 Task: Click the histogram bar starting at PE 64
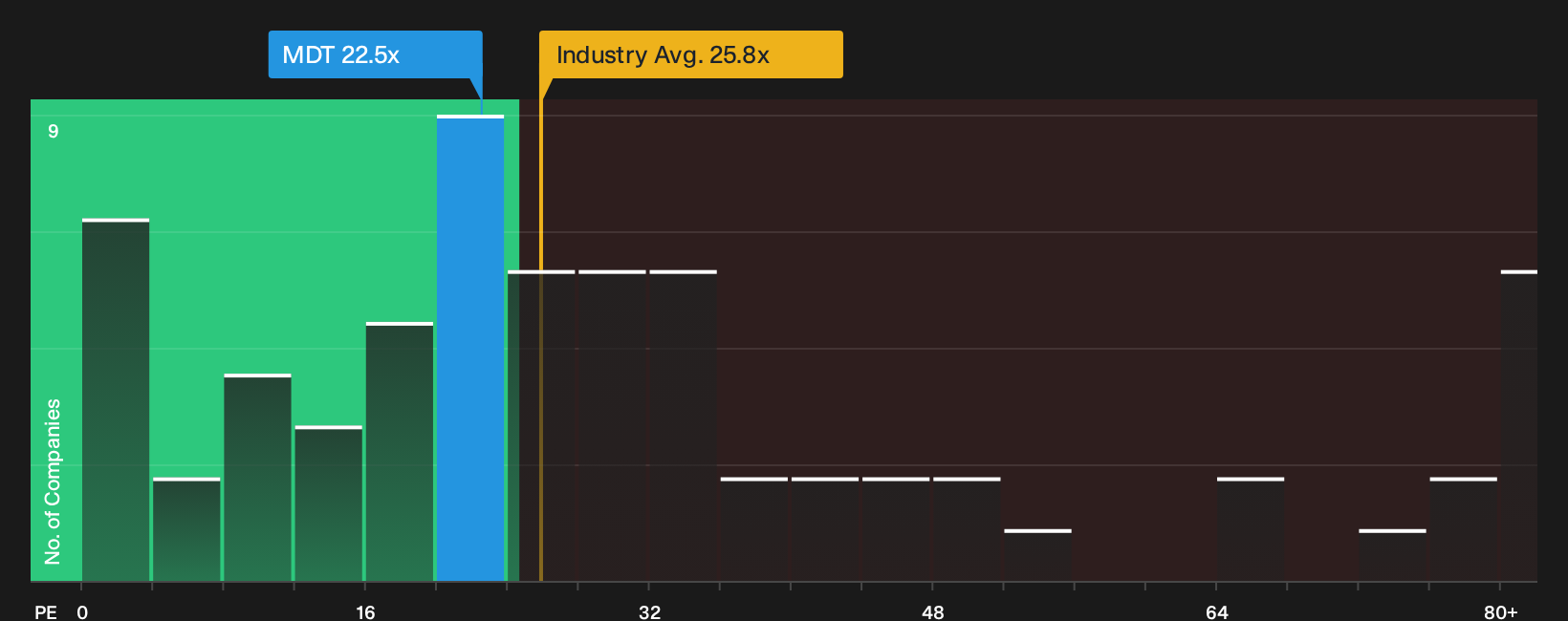pos(1251,529)
